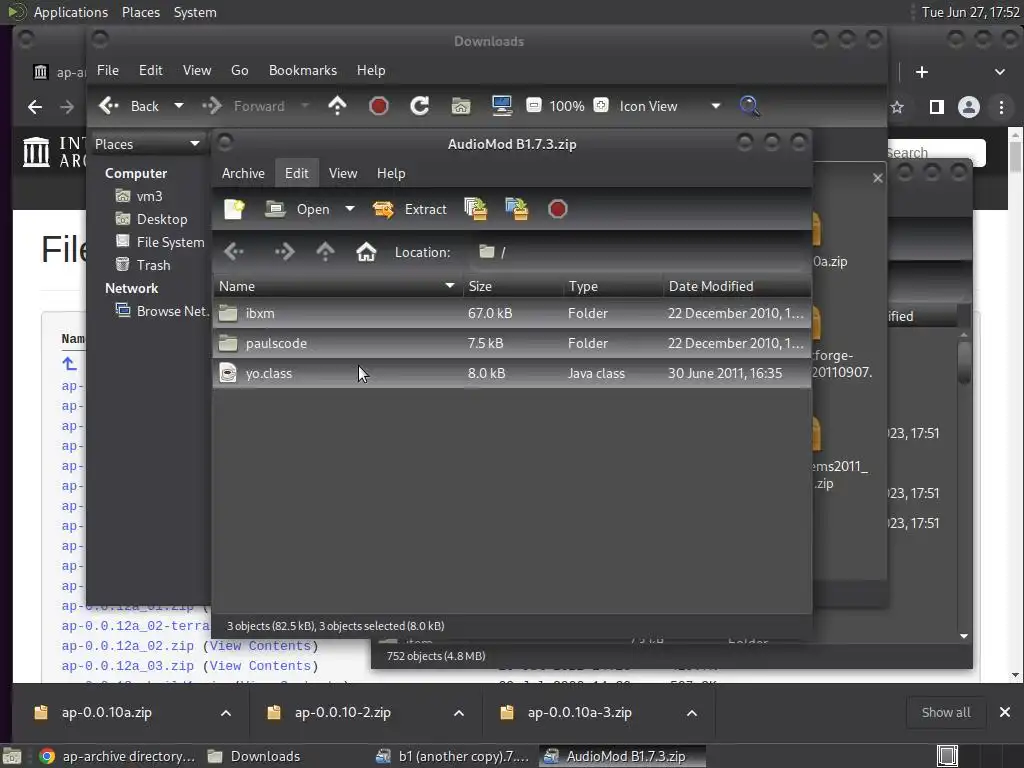Select the ibxm folder row

click(512, 313)
